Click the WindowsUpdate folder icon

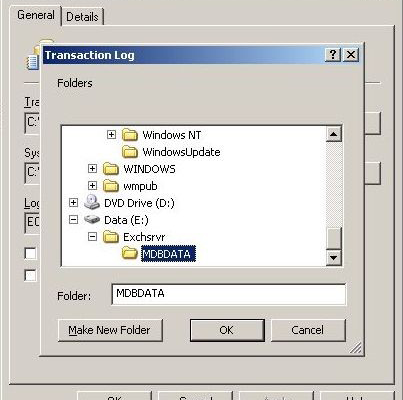click(130, 152)
